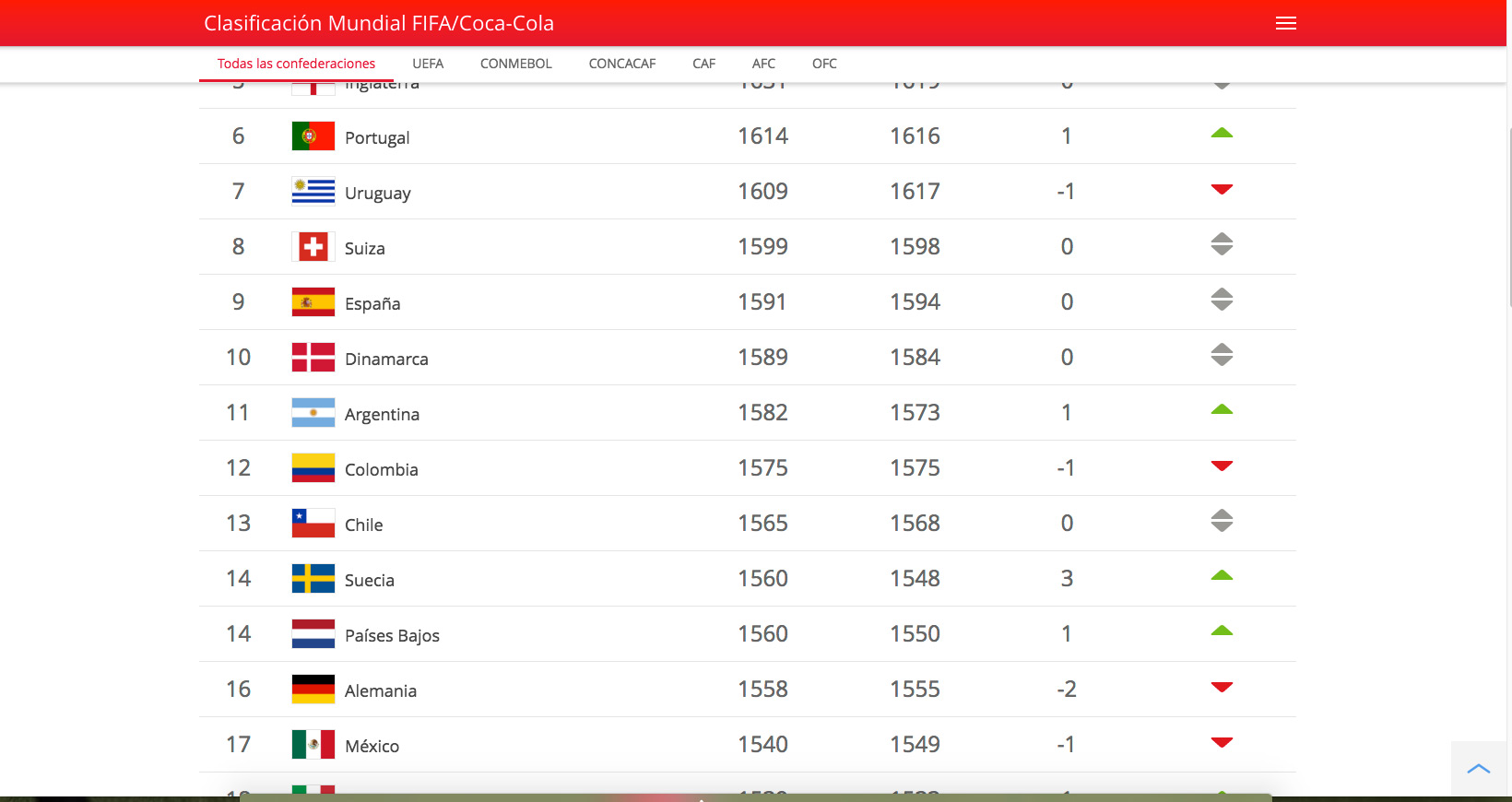The image size is (1512, 802).
Task: Click Suecia's position change value 3
Action: [1067, 579]
